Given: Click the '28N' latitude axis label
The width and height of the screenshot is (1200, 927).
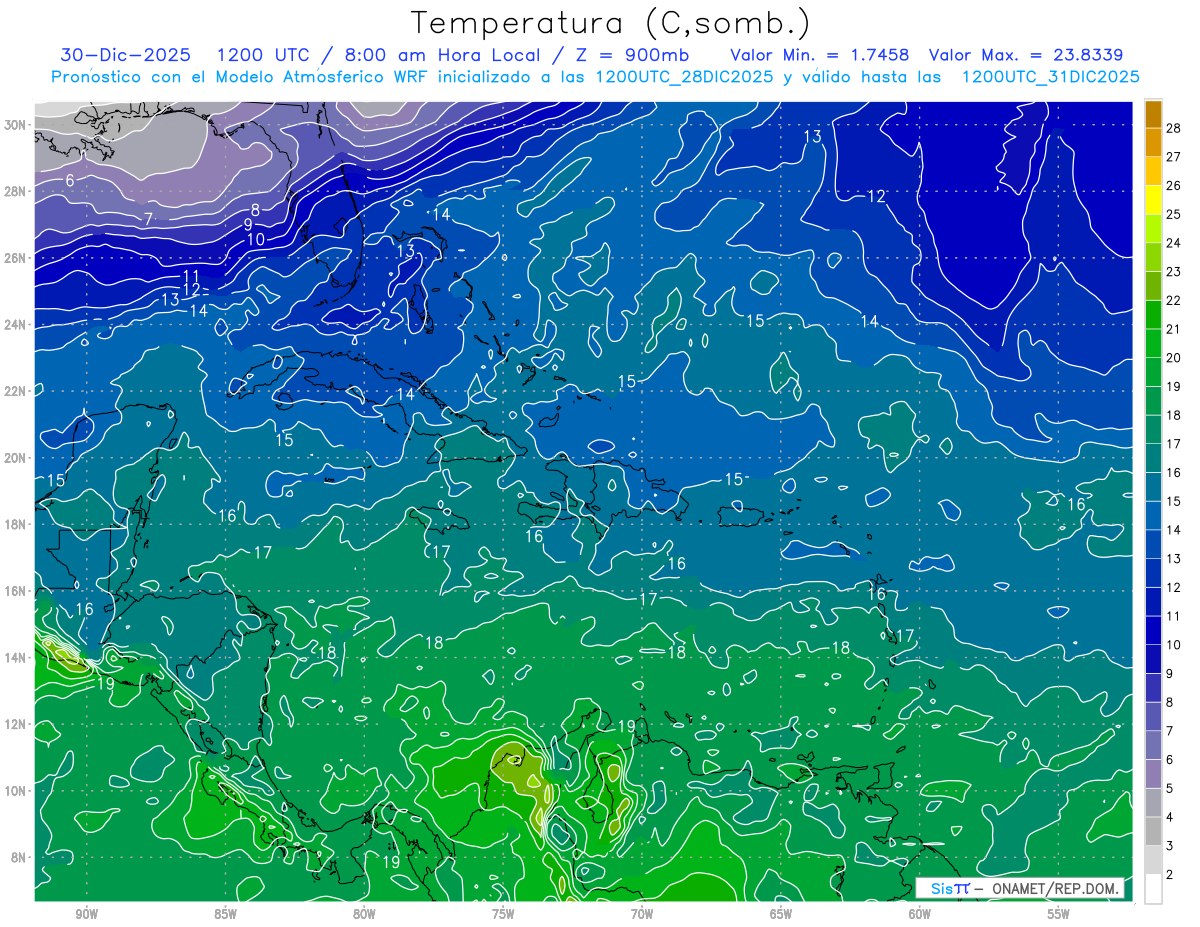Looking at the screenshot, I should pos(17,191).
